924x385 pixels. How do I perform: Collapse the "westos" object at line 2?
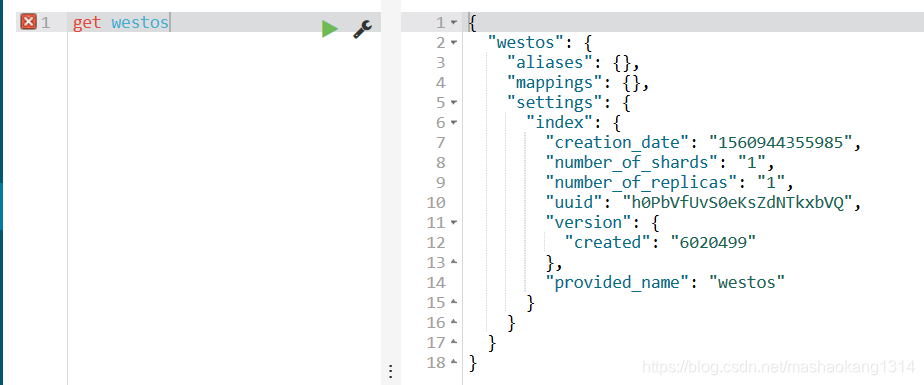(x=454, y=43)
